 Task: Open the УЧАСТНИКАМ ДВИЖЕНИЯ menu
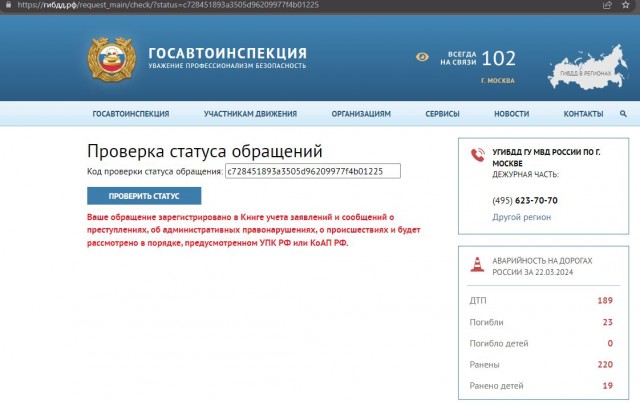click(x=250, y=114)
